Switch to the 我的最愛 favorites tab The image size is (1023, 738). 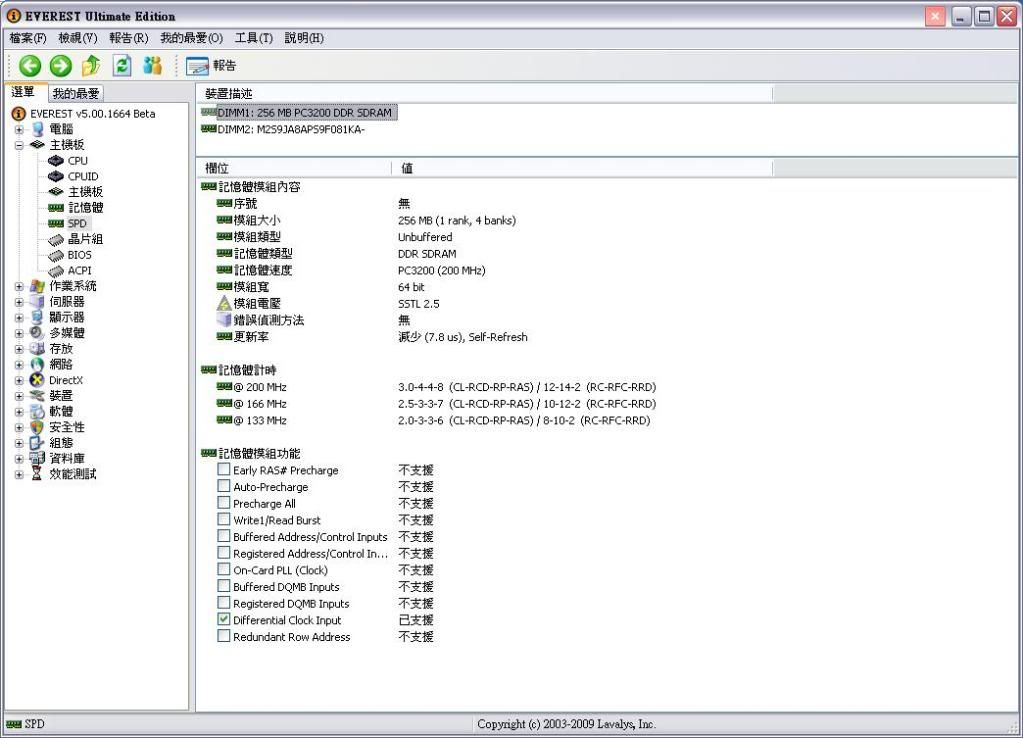click(x=76, y=93)
